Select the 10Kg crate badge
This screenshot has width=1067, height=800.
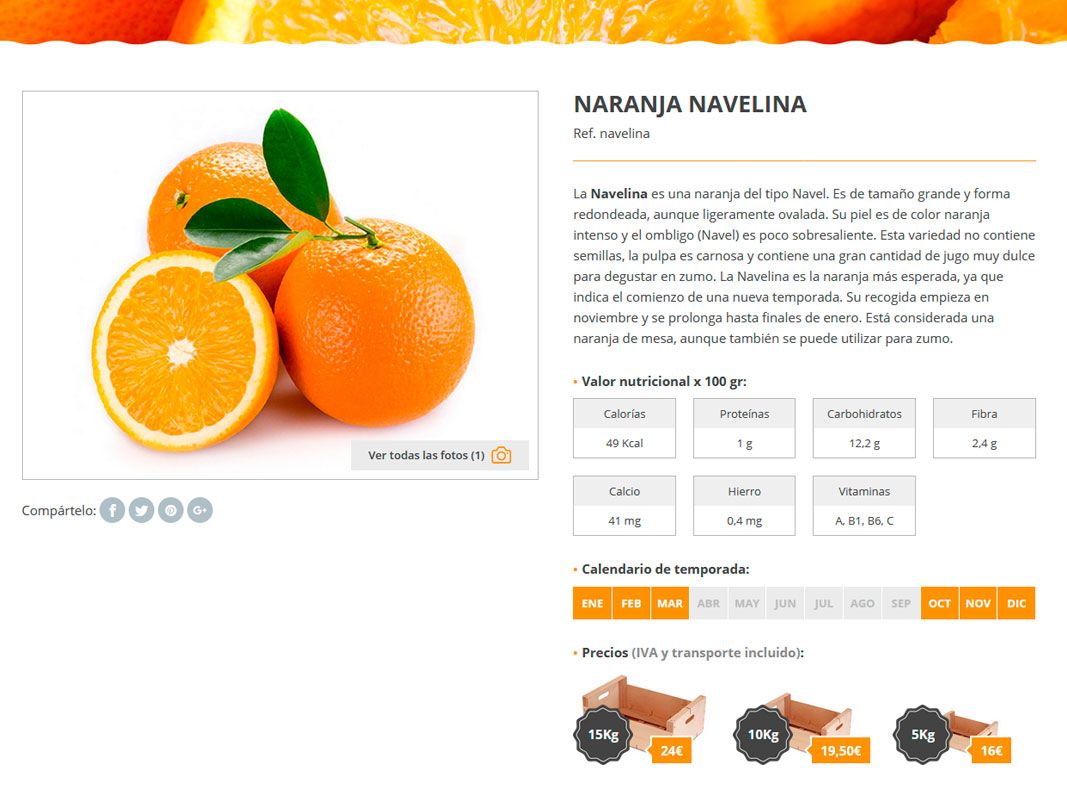[763, 735]
